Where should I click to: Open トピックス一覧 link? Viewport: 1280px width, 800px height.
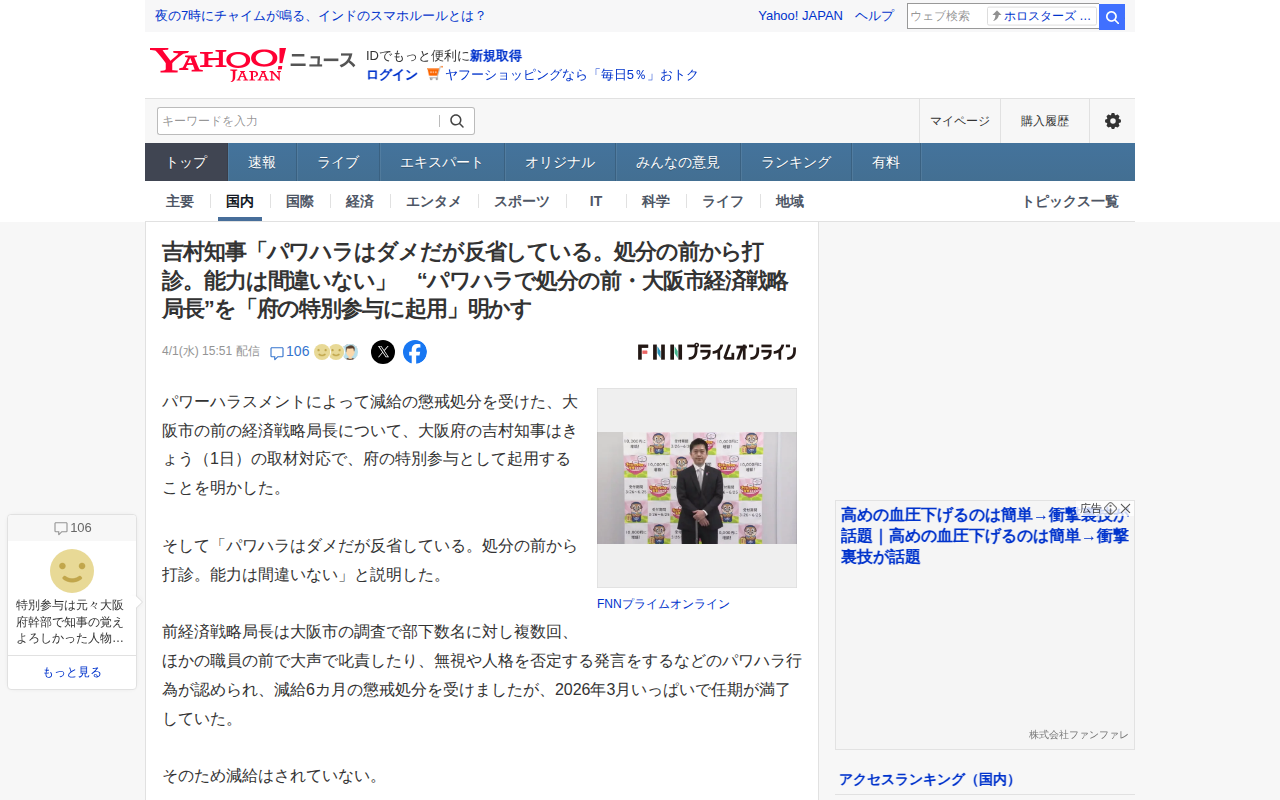click(x=1070, y=201)
